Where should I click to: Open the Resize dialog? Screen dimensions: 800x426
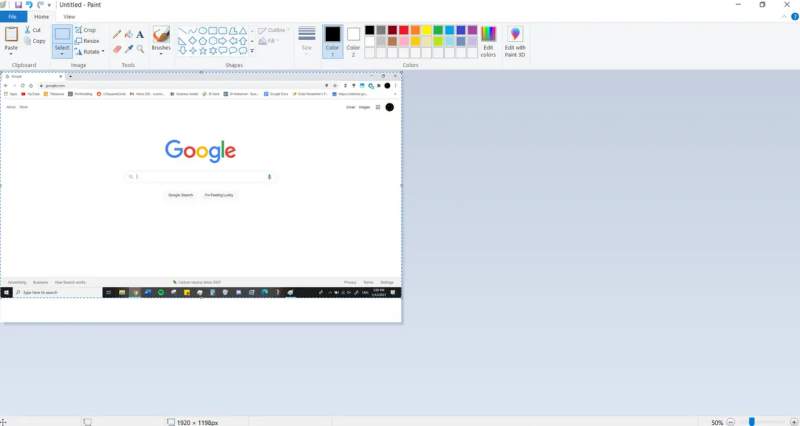click(87, 41)
